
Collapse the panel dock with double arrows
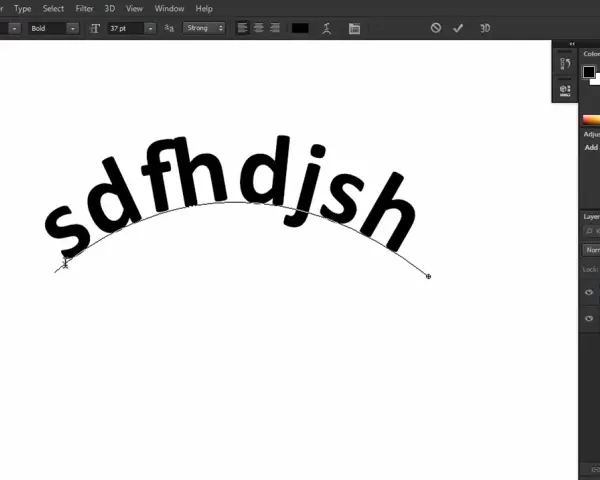tap(572, 44)
